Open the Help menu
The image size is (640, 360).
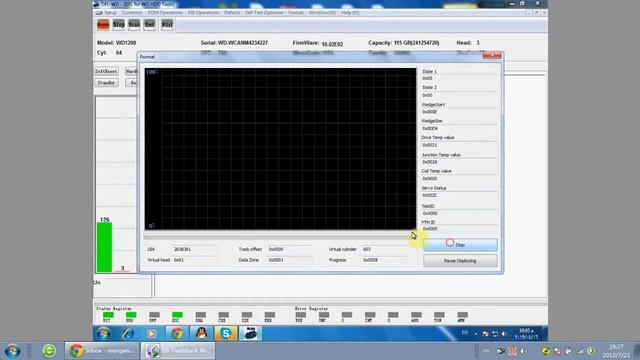tap(350, 13)
